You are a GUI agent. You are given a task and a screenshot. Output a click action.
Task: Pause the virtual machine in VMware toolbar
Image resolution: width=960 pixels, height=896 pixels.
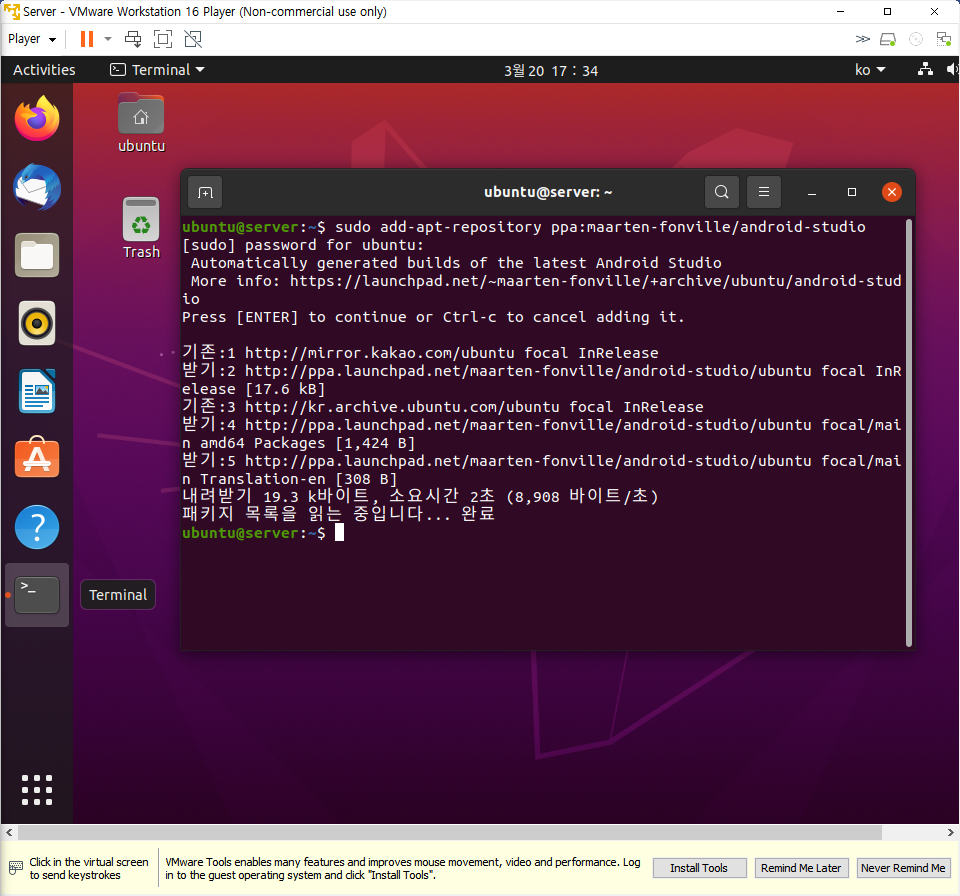87,39
